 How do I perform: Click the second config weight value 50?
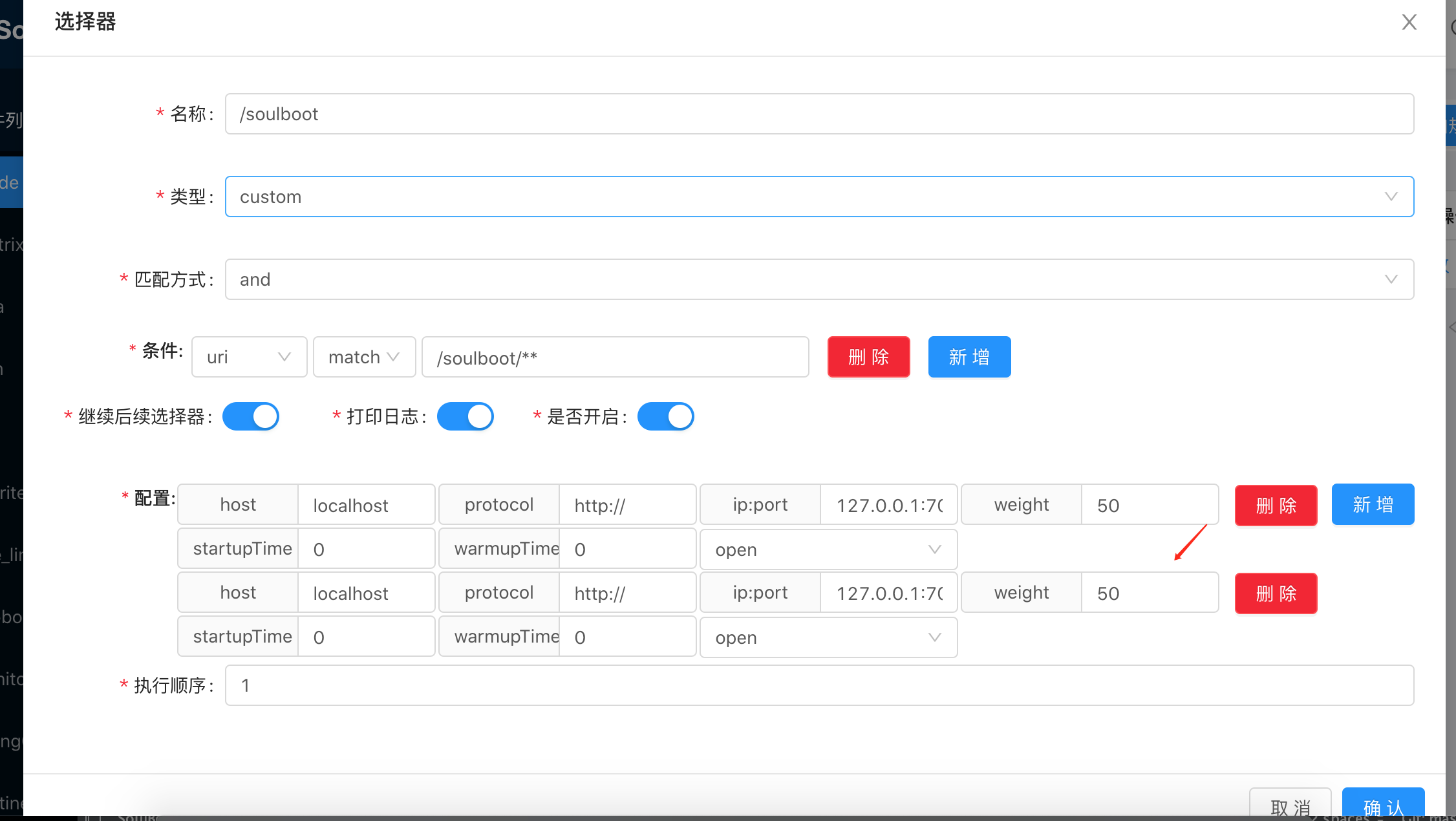pos(1150,593)
